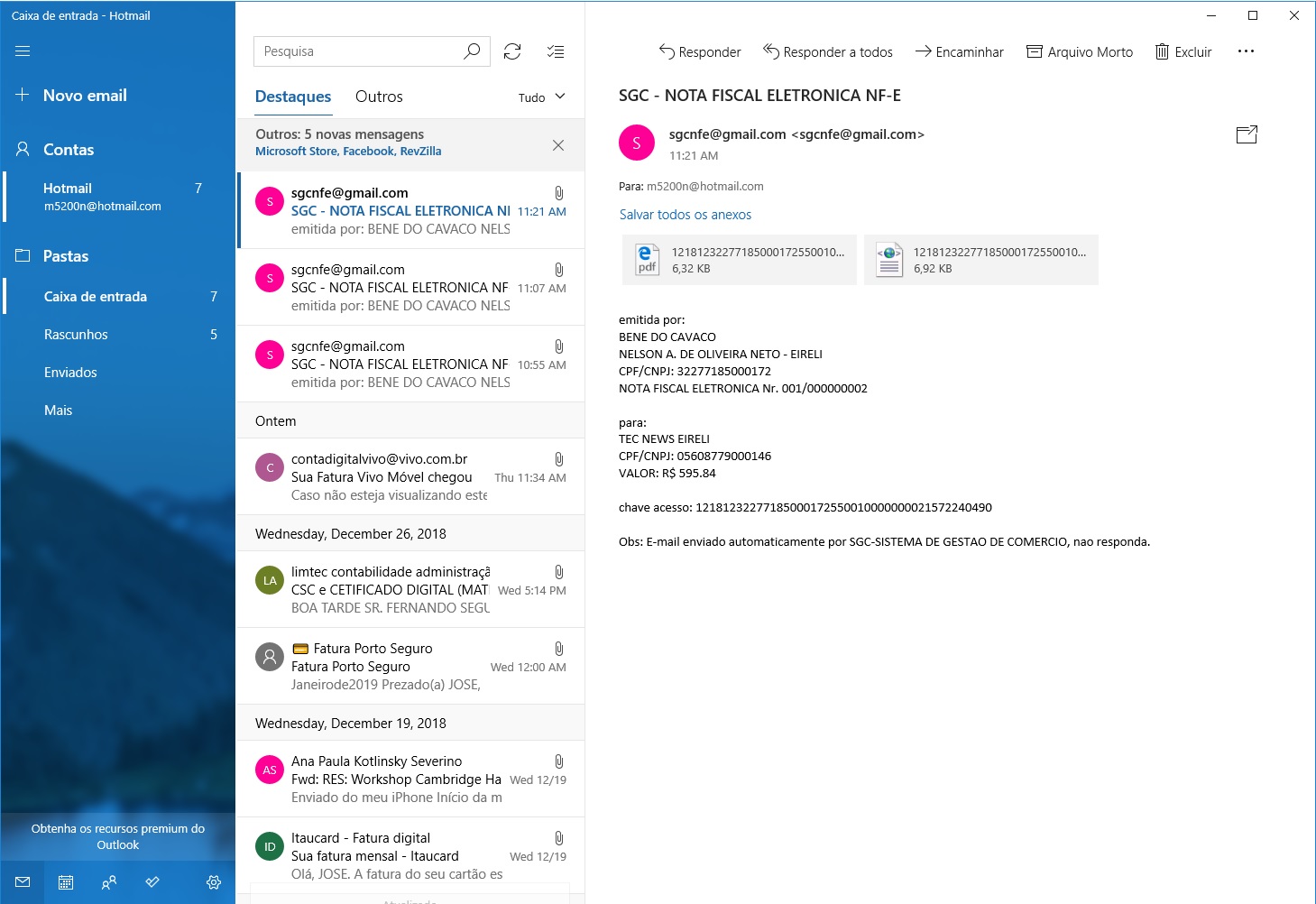Image resolution: width=1316 pixels, height=904 pixels.
Task: Click the AS avatar of Ana Paula email
Action: click(270, 770)
